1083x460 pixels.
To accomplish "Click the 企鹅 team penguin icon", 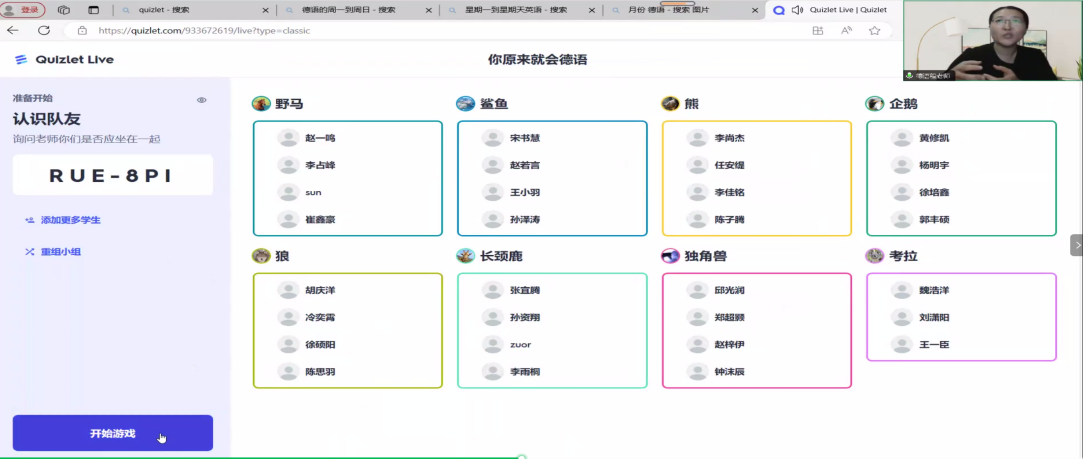I will tap(875, 104).
